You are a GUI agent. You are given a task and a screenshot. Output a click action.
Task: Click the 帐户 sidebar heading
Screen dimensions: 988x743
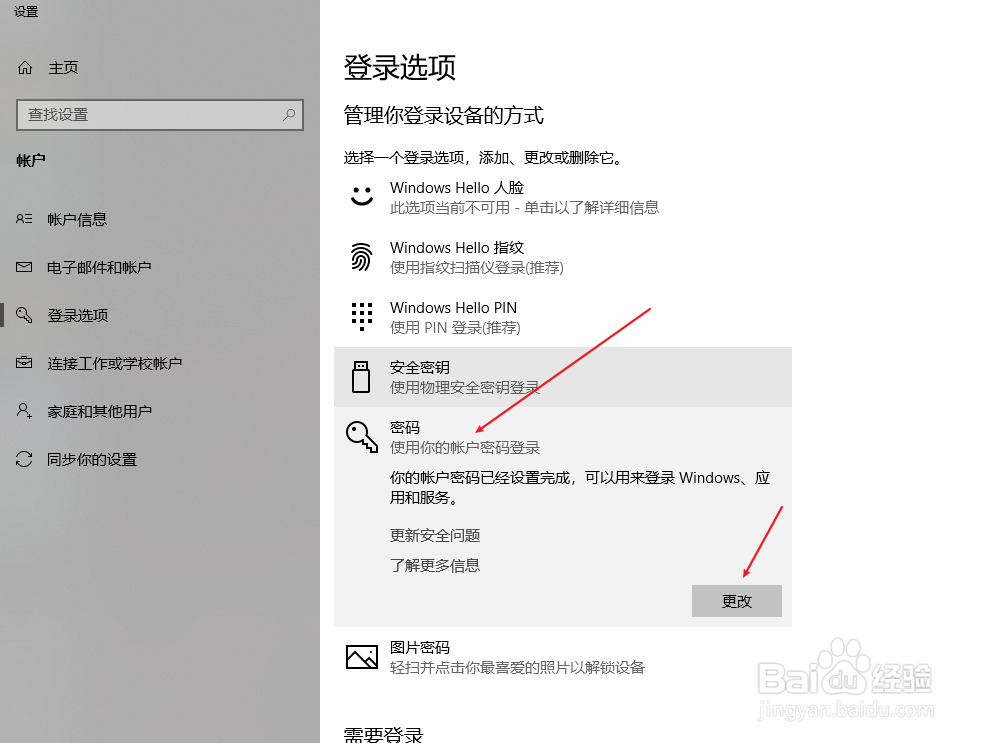pyautogui.click(x=31, y=161)
